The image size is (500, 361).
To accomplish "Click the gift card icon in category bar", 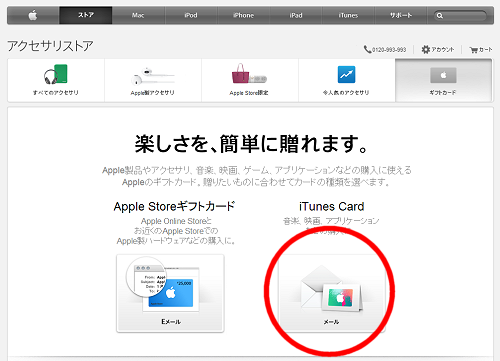I will pyautogui.click(x=443, y=75).
